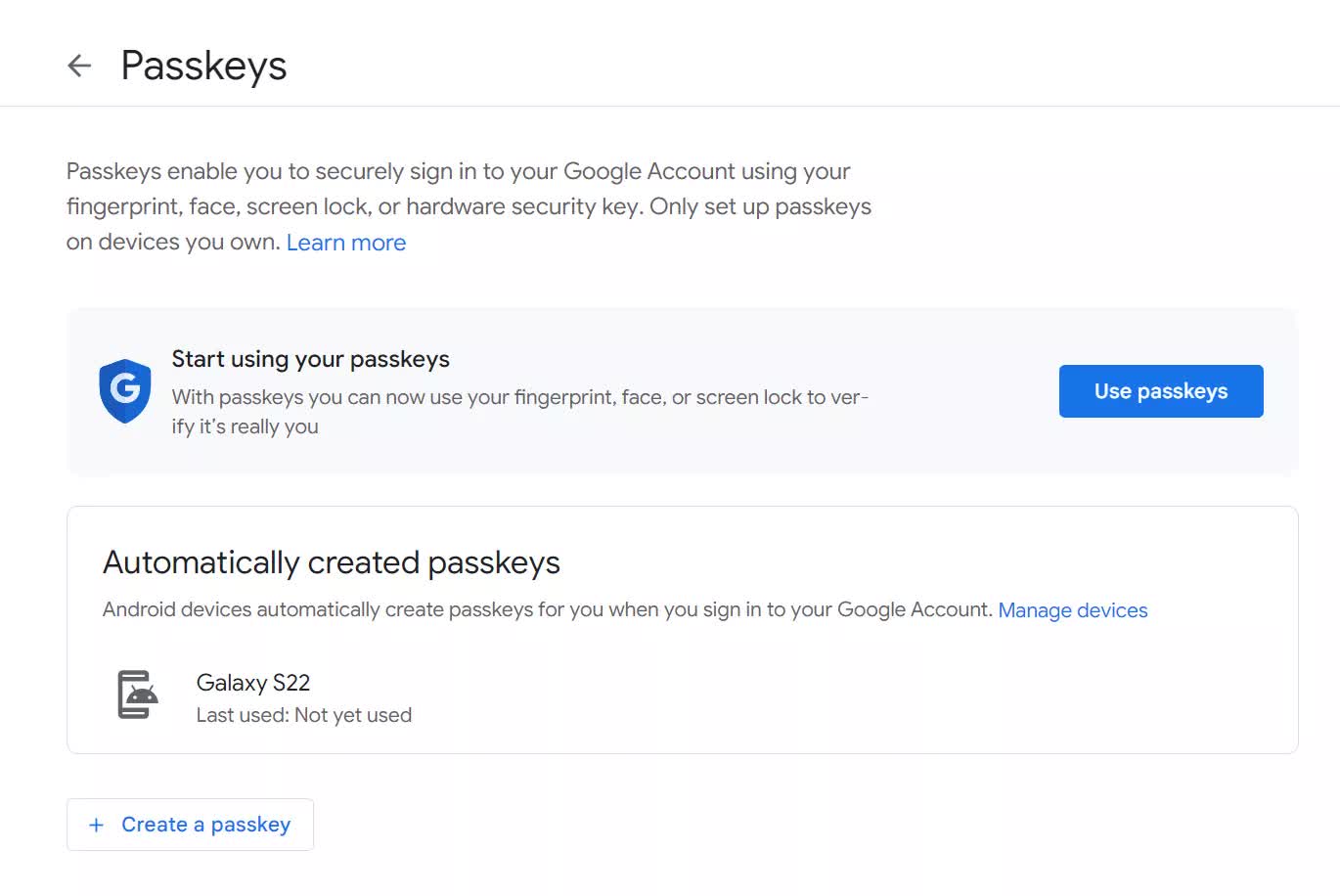Image resolution: width=1340 pixels, height=896 pixels.
Task: Select the Galaxy S22 device name
Action: (253, 683)
